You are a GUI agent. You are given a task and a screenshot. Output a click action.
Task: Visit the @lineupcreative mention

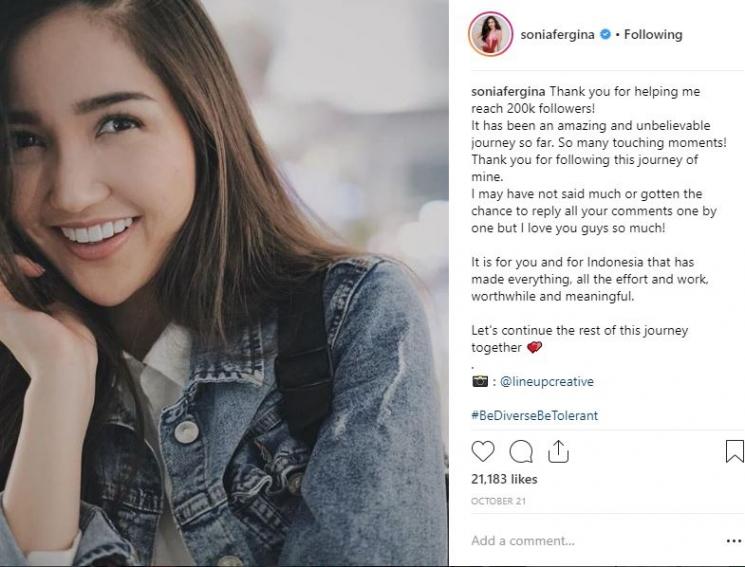(x=546, y=381)
